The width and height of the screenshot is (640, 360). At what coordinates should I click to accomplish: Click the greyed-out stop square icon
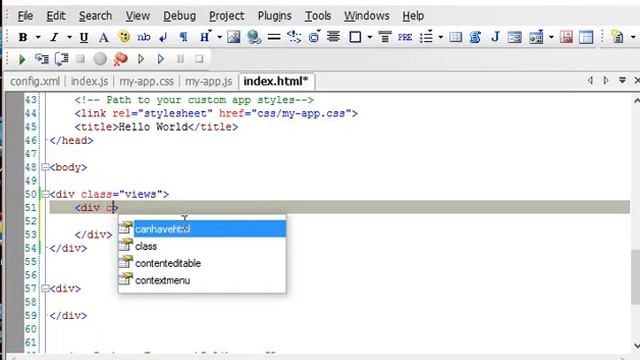[x=80, y=59]
